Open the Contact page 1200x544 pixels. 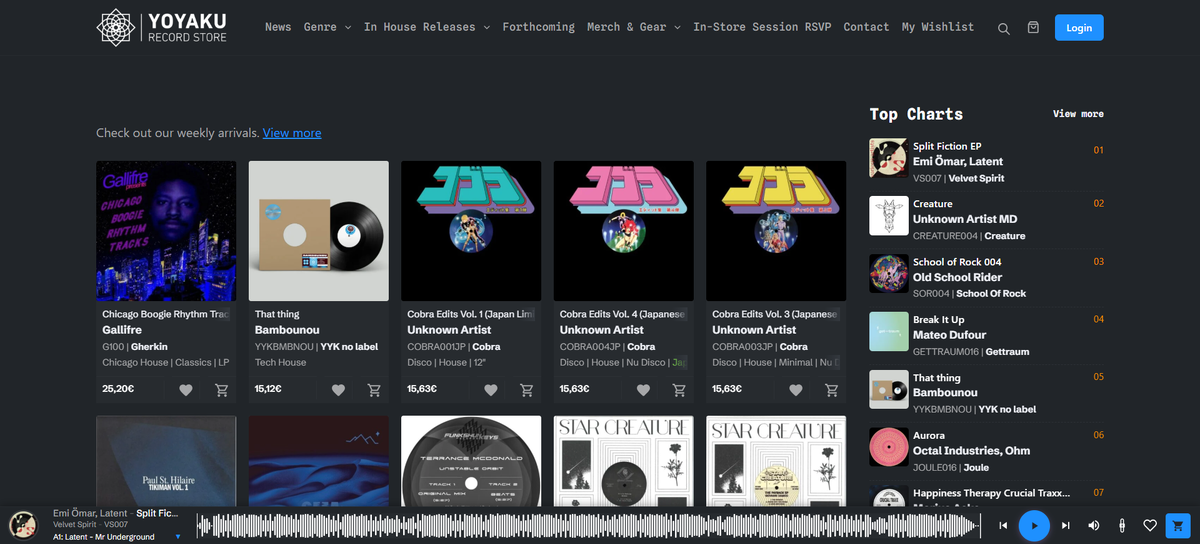(866, 27)
